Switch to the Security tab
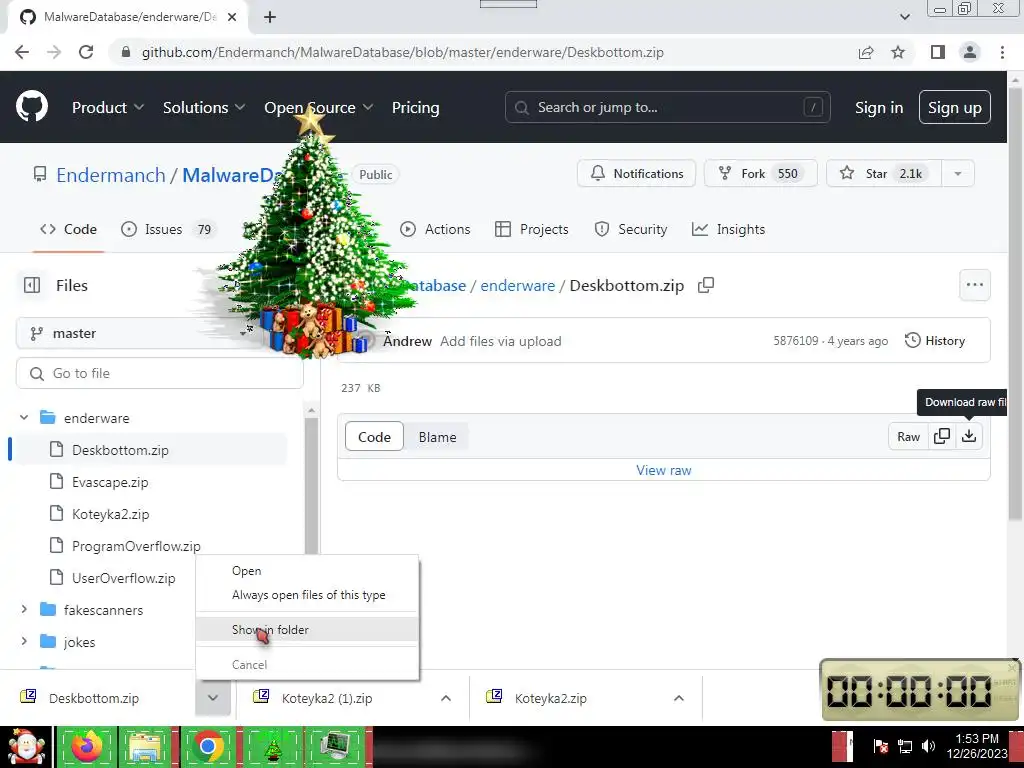1024x768 pixels. (x=631, y=229)
